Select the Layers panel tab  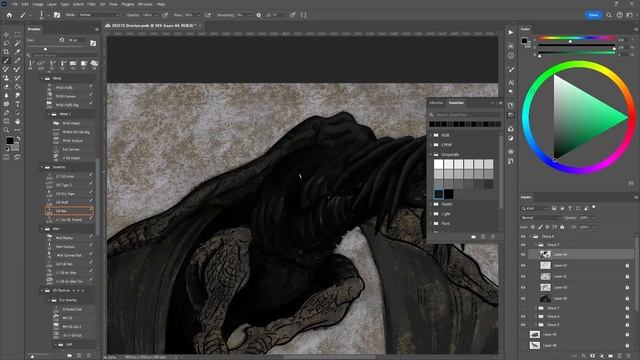[526, 197]
